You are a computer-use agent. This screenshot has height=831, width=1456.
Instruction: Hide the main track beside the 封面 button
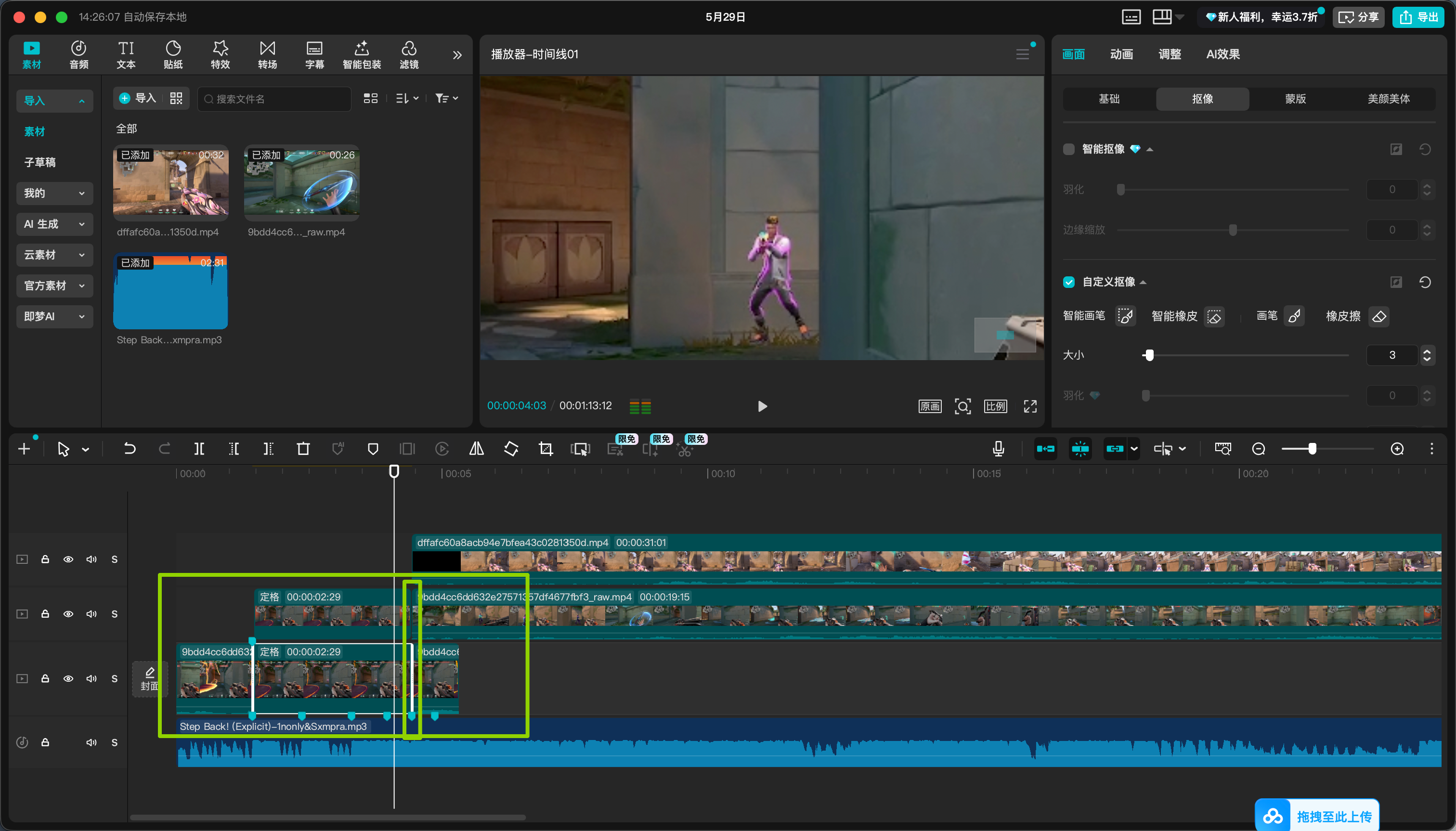tap(68, 678)
